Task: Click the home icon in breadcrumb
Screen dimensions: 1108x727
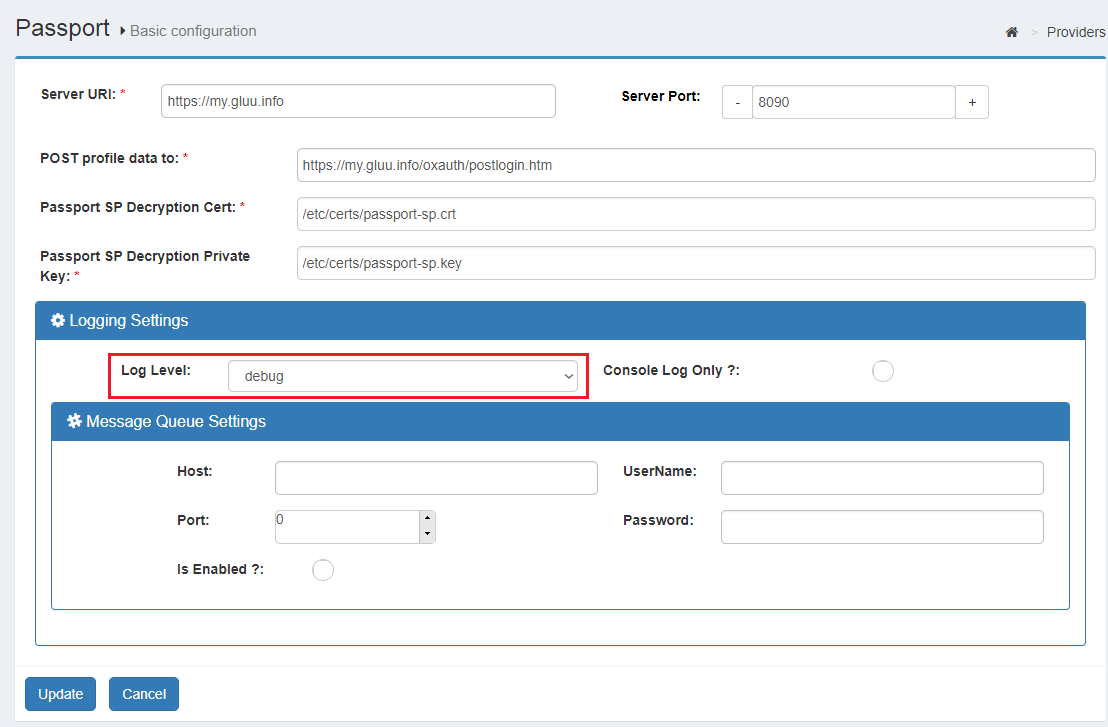Action: pyautogui.click(x=1011, y=32)
